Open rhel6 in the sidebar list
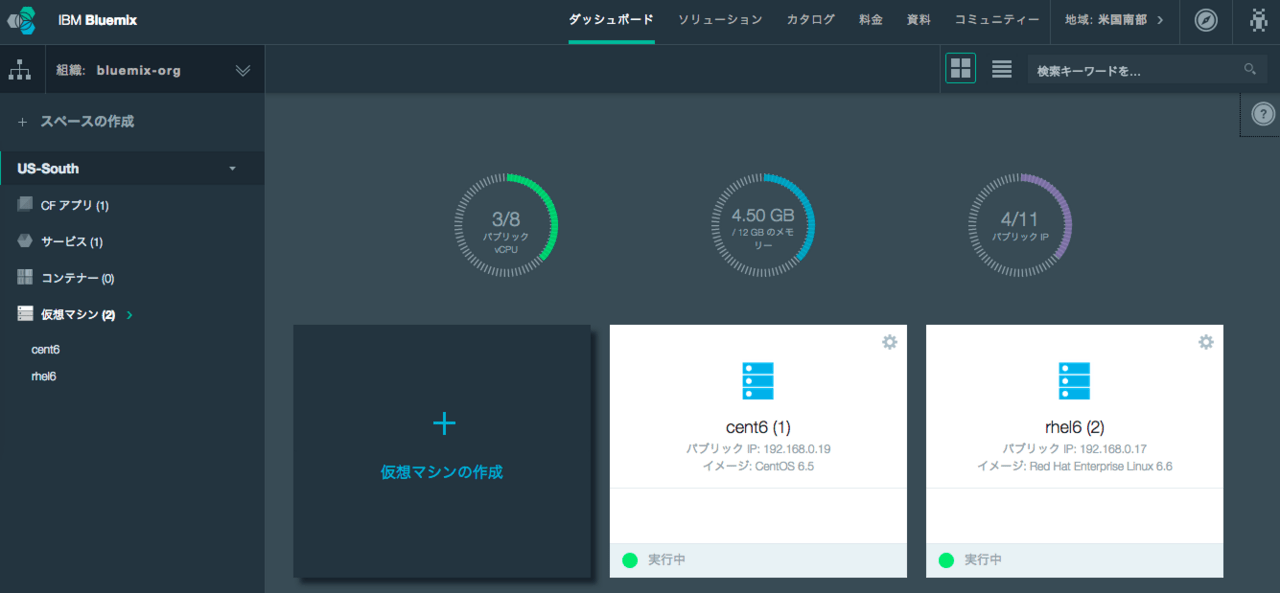The image size is (1280, 593). 44,377
